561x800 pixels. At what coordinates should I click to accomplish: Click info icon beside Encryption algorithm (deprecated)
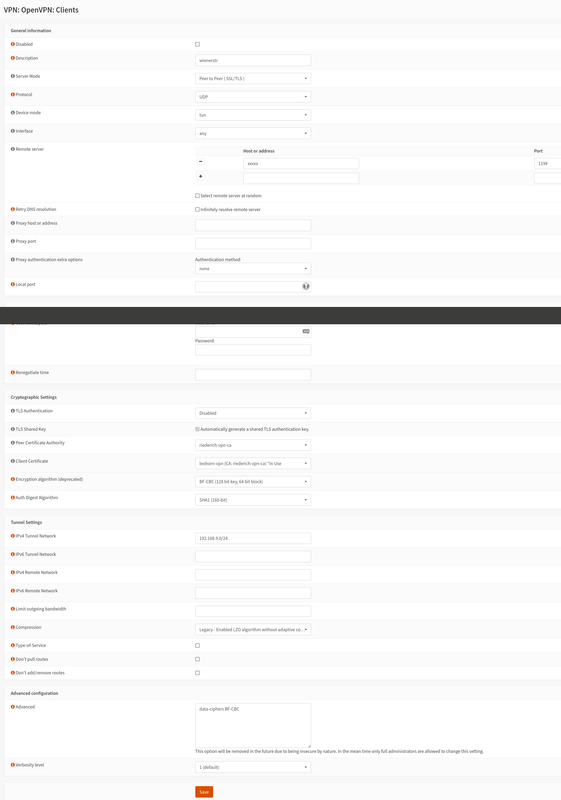click(13, 479)
